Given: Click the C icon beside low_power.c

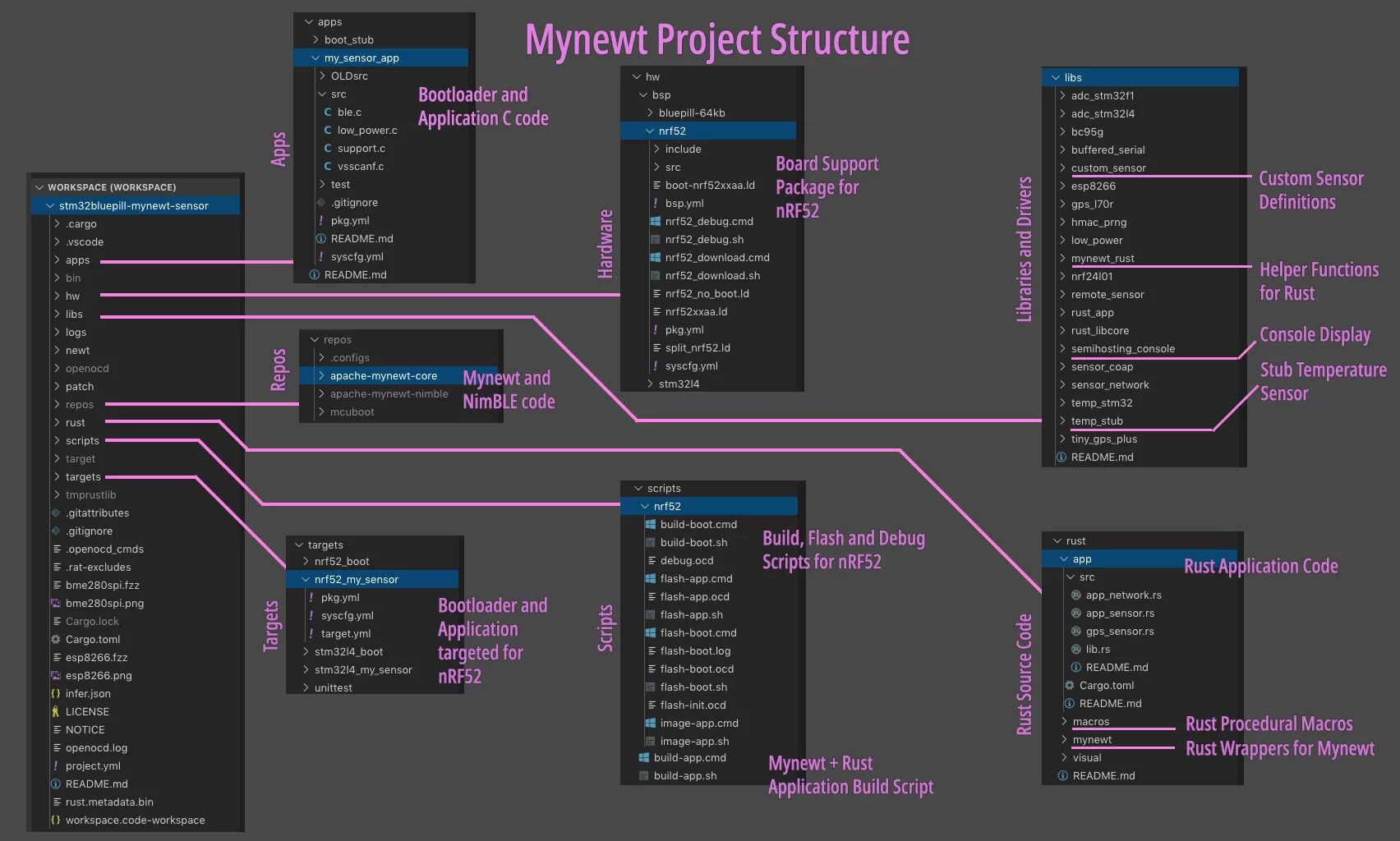Looking at the screenshot, I should pyautogui.click(x=328, y=130).
